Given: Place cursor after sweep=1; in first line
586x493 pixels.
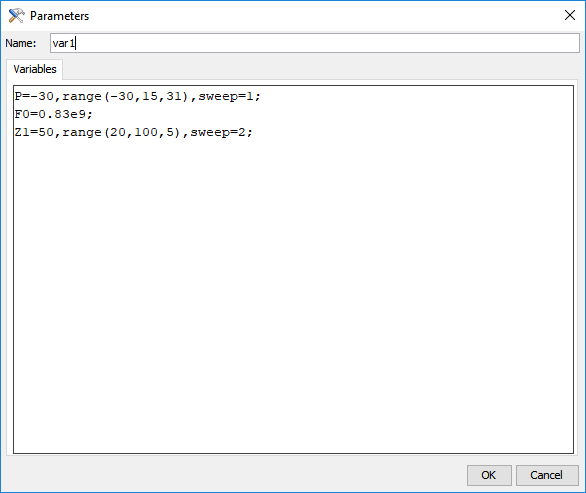Looking at the screenshot, I should (x=261, y=96).
